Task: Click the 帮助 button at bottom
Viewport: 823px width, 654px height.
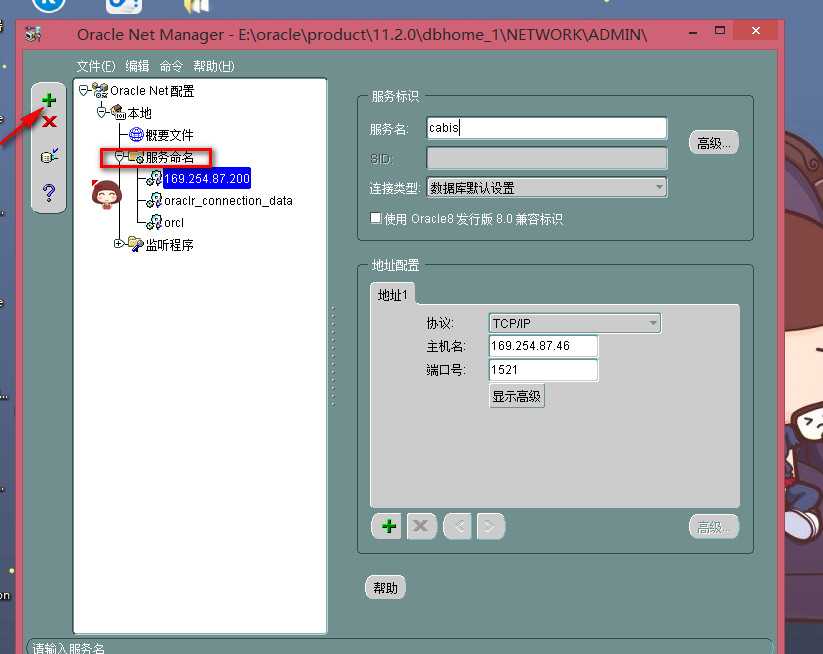Action: 385,588
